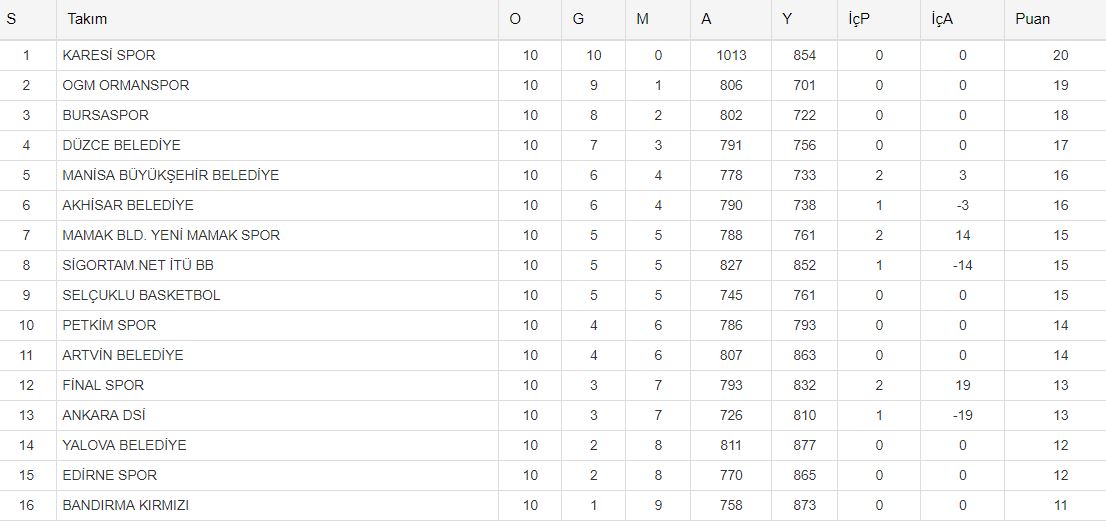Click the İçA column header
The image size is (1106, 528).
coord(940,19)
